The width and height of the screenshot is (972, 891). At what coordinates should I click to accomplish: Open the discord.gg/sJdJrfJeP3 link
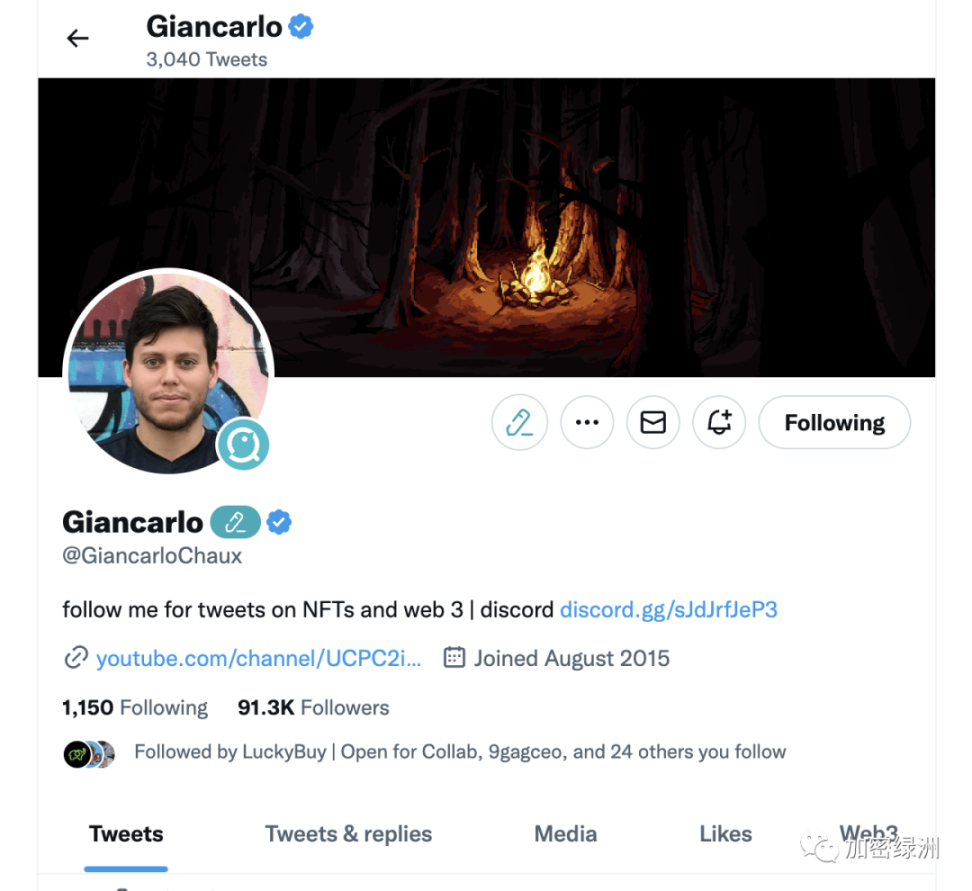tap(668, 610)
